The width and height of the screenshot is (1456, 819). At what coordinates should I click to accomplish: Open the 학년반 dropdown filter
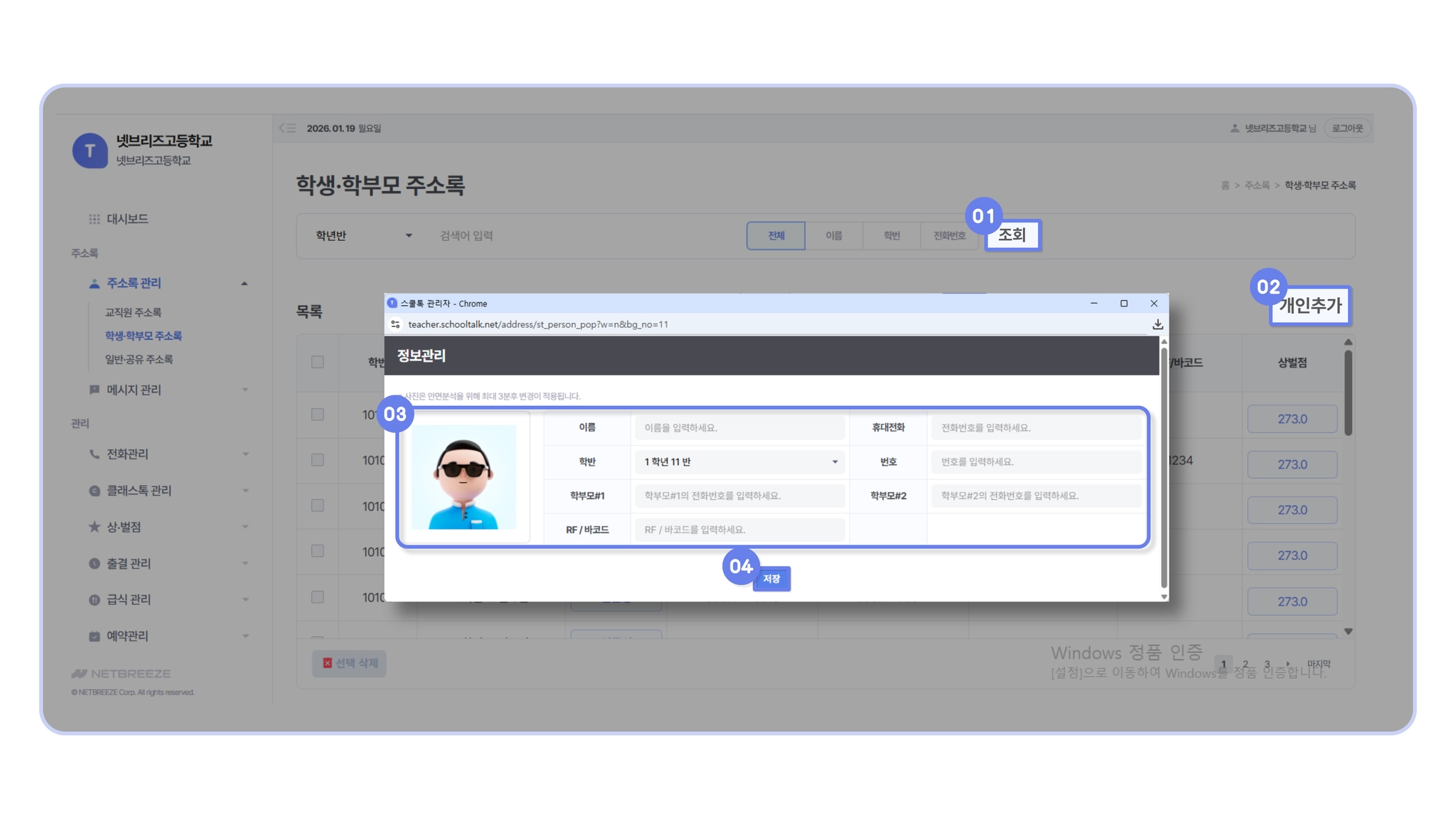point(363,236)
